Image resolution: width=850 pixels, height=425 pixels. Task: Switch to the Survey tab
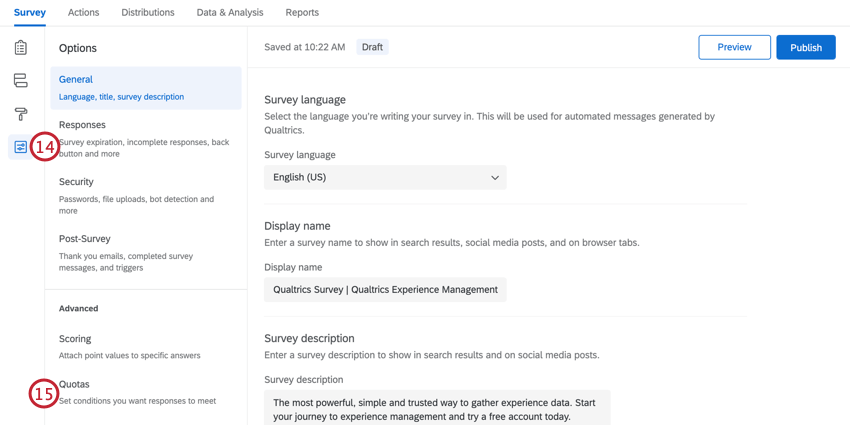[x=30, y=13]
